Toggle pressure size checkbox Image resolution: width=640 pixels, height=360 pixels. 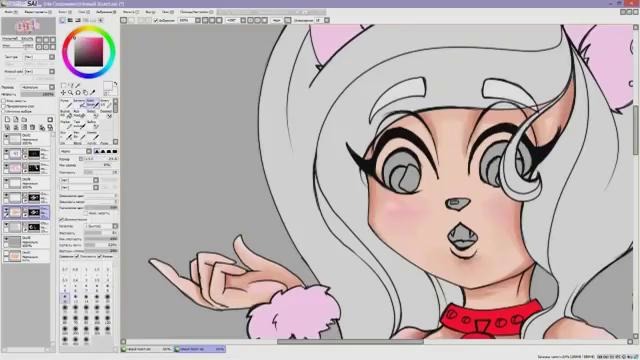99,256
